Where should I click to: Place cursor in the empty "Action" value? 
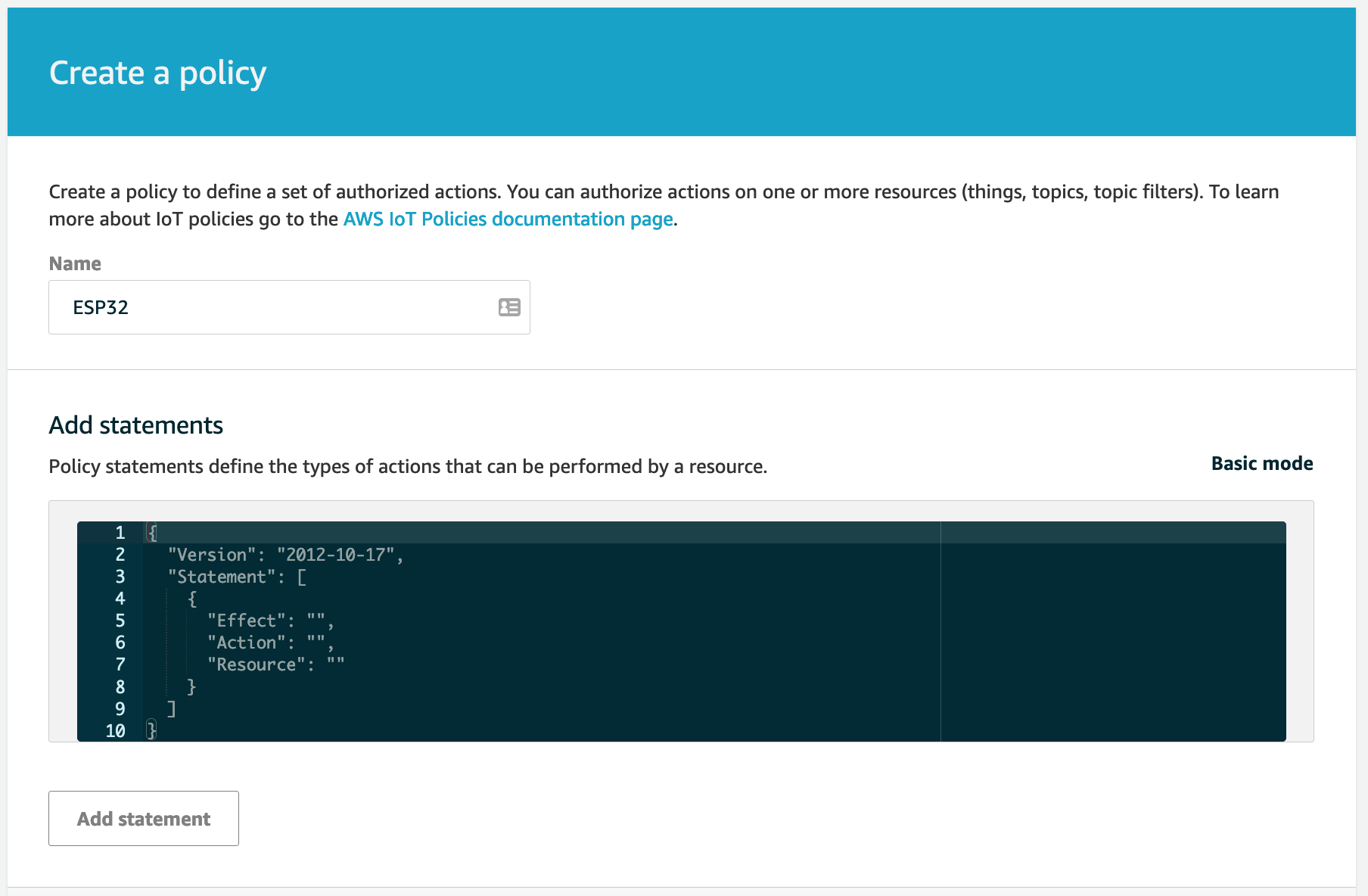[x=316, y=643]
